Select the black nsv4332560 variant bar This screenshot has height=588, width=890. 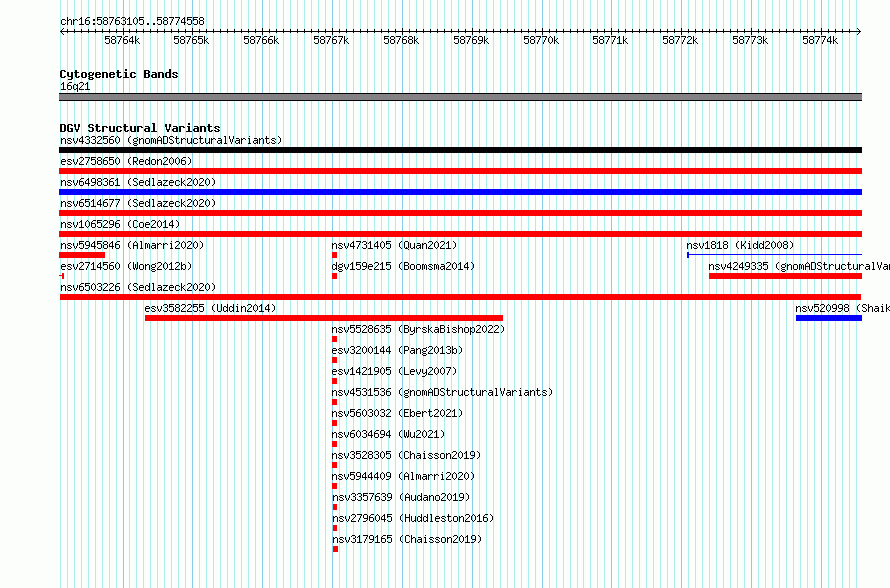[460, 150]
